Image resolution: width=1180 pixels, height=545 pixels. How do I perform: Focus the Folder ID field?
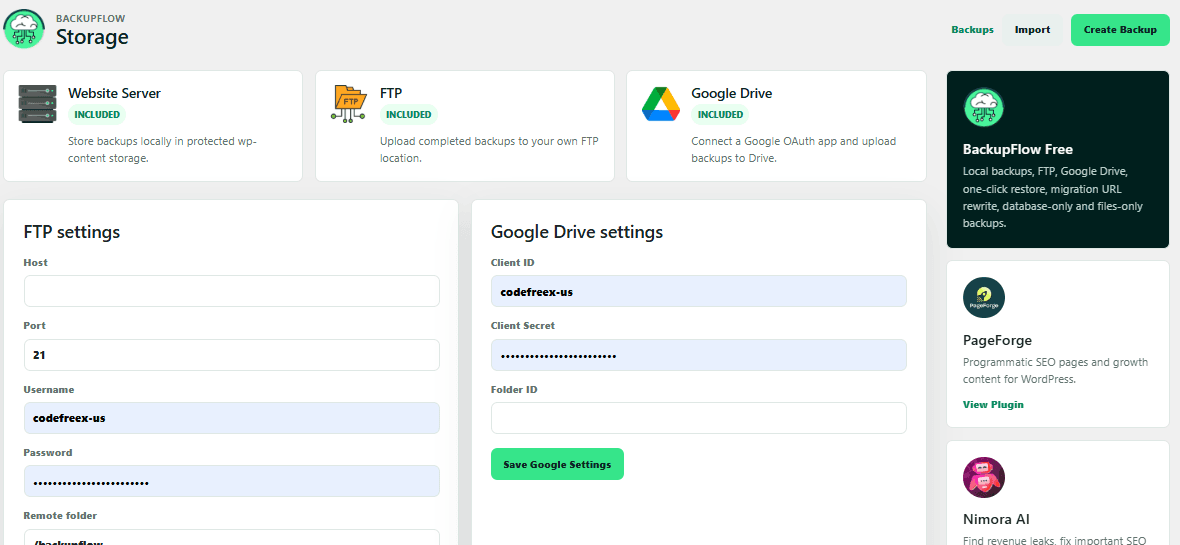click(x=699, y=418)
